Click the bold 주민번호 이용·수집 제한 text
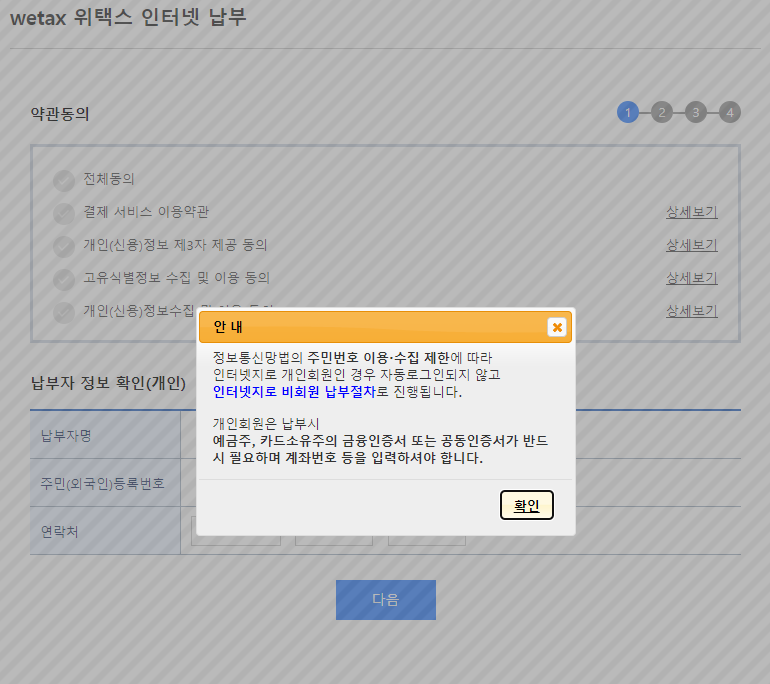 (378, 357)
